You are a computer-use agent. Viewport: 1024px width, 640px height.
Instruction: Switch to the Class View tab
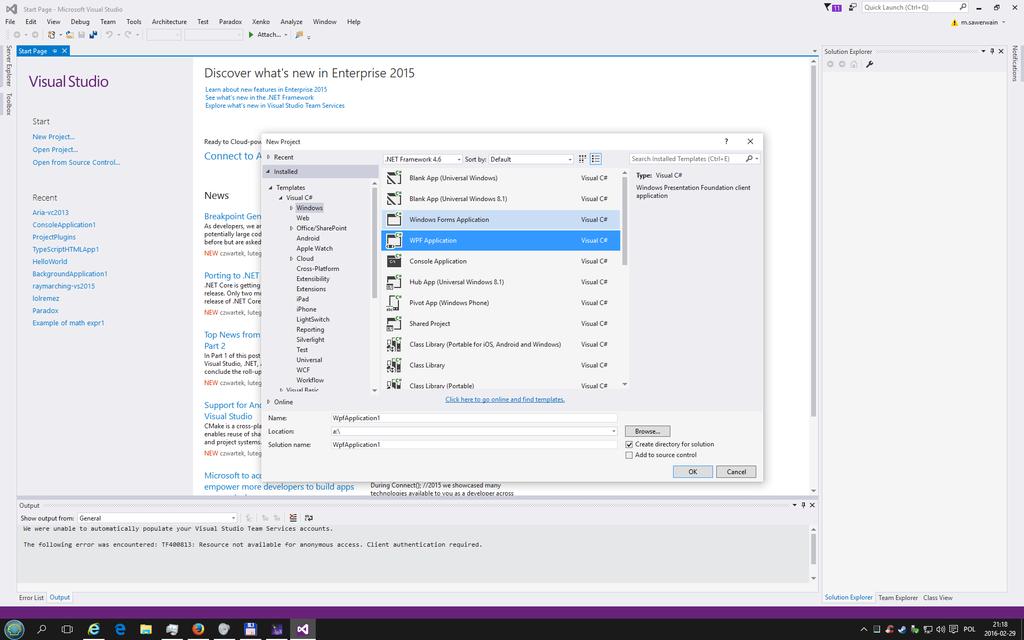point(938,598)
